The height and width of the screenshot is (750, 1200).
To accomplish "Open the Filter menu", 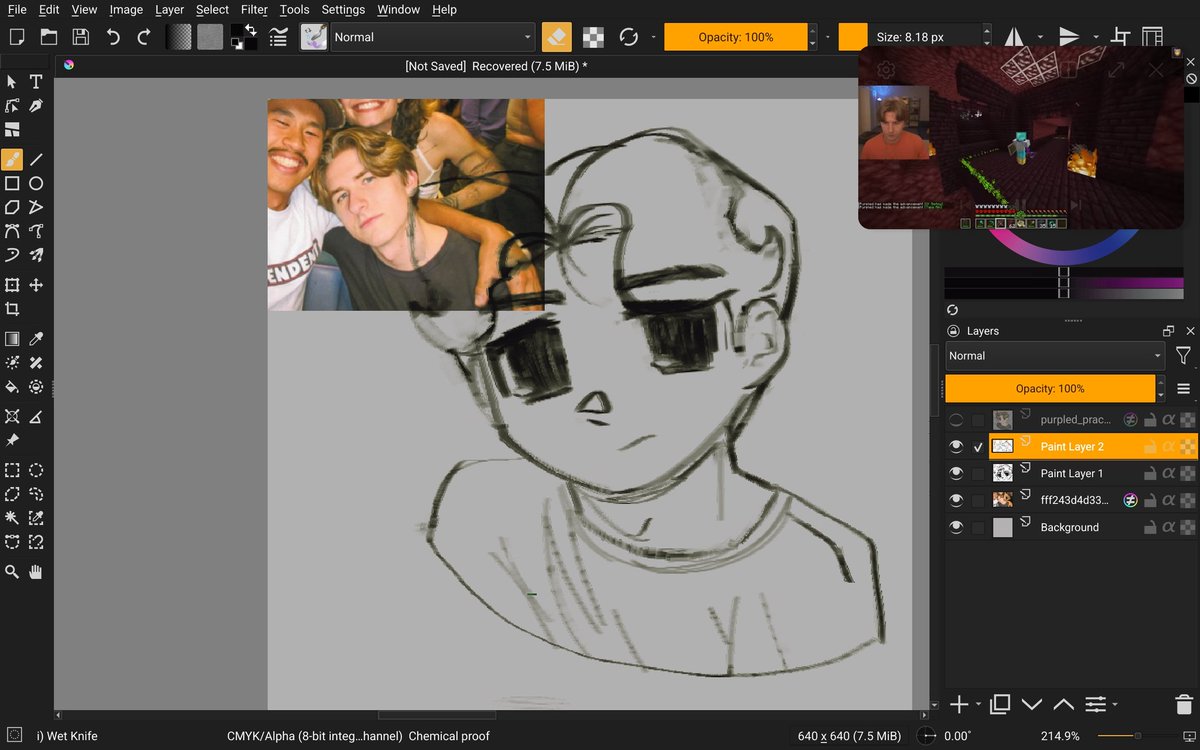I will tap(254, 9).
